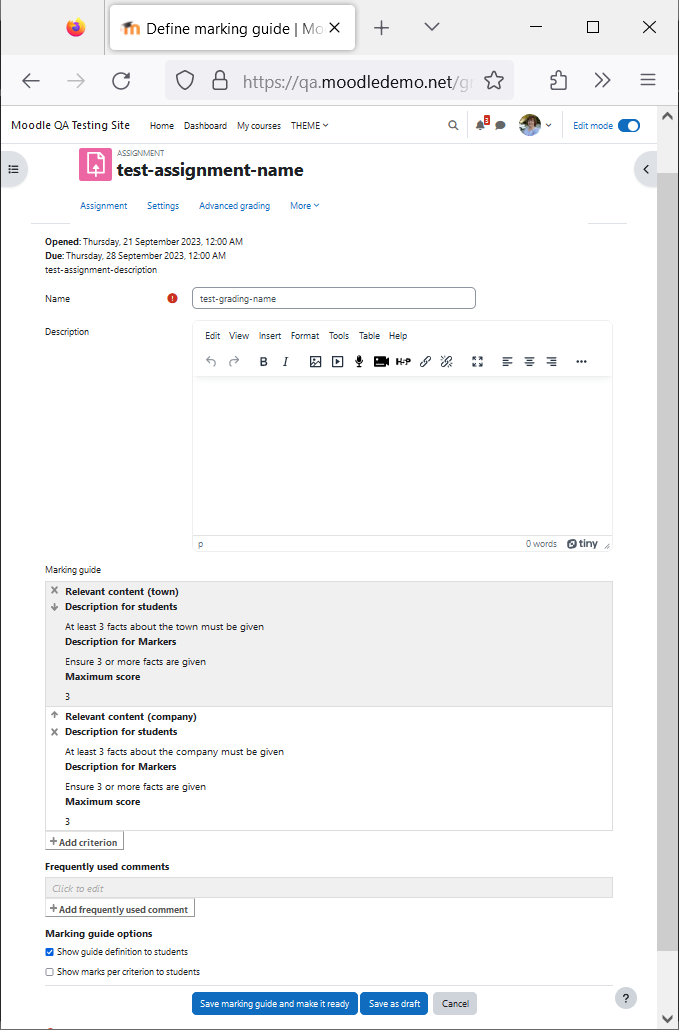Image resolution: width=679 pixels, height=1030 pixels.
Task: Open My courses link
Action: tap(259, 125)
